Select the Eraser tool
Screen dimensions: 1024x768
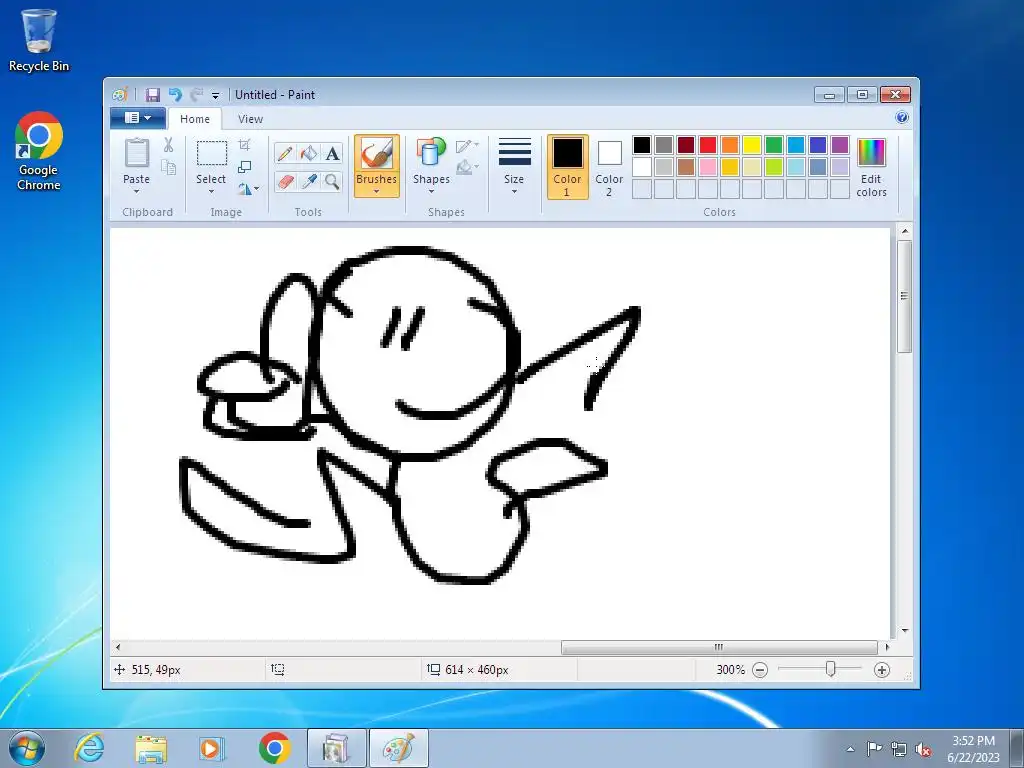pos(285,181)
